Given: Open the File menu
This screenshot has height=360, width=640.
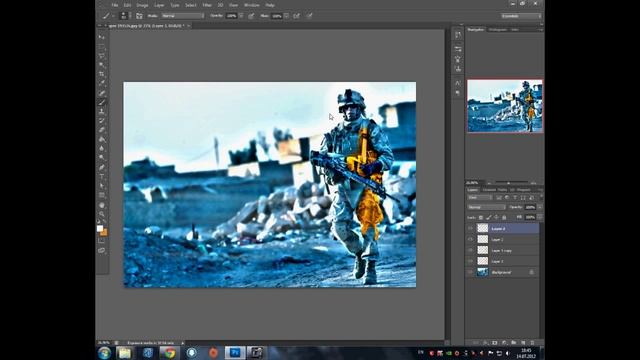Looking at the screenshot, I should coord(115,5).
